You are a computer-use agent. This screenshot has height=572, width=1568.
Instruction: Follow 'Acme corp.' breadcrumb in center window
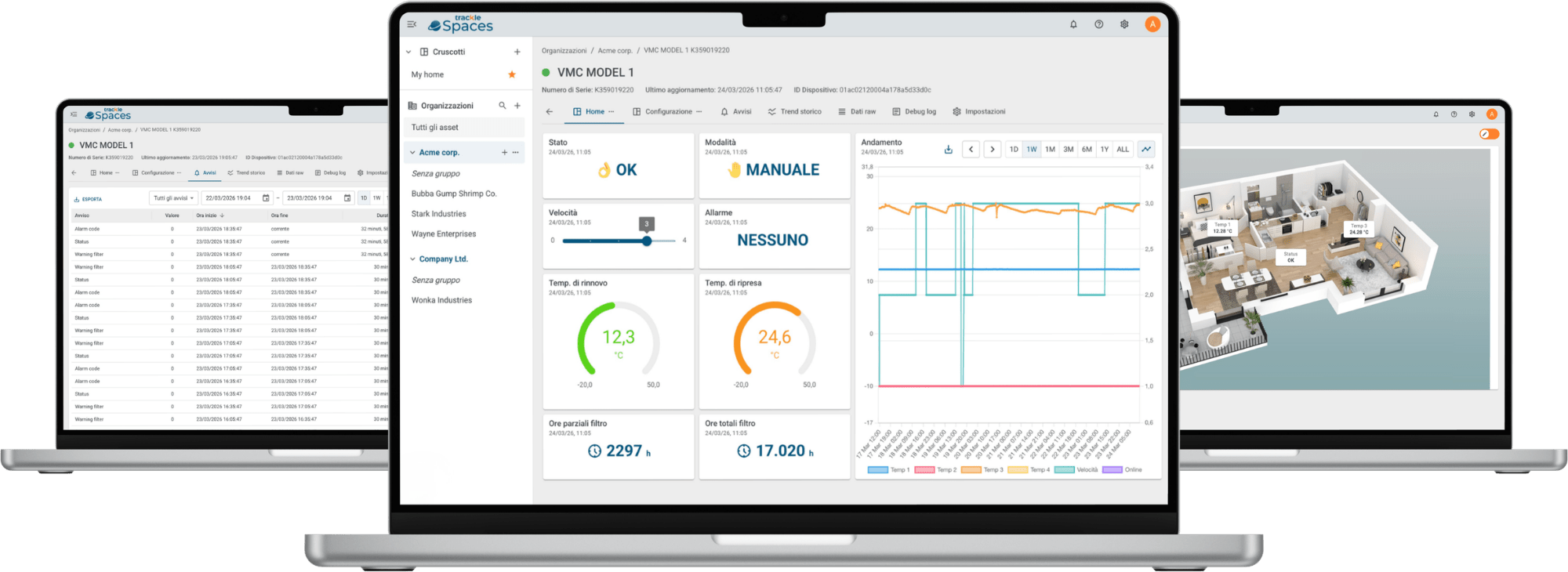tap(615, 50)
